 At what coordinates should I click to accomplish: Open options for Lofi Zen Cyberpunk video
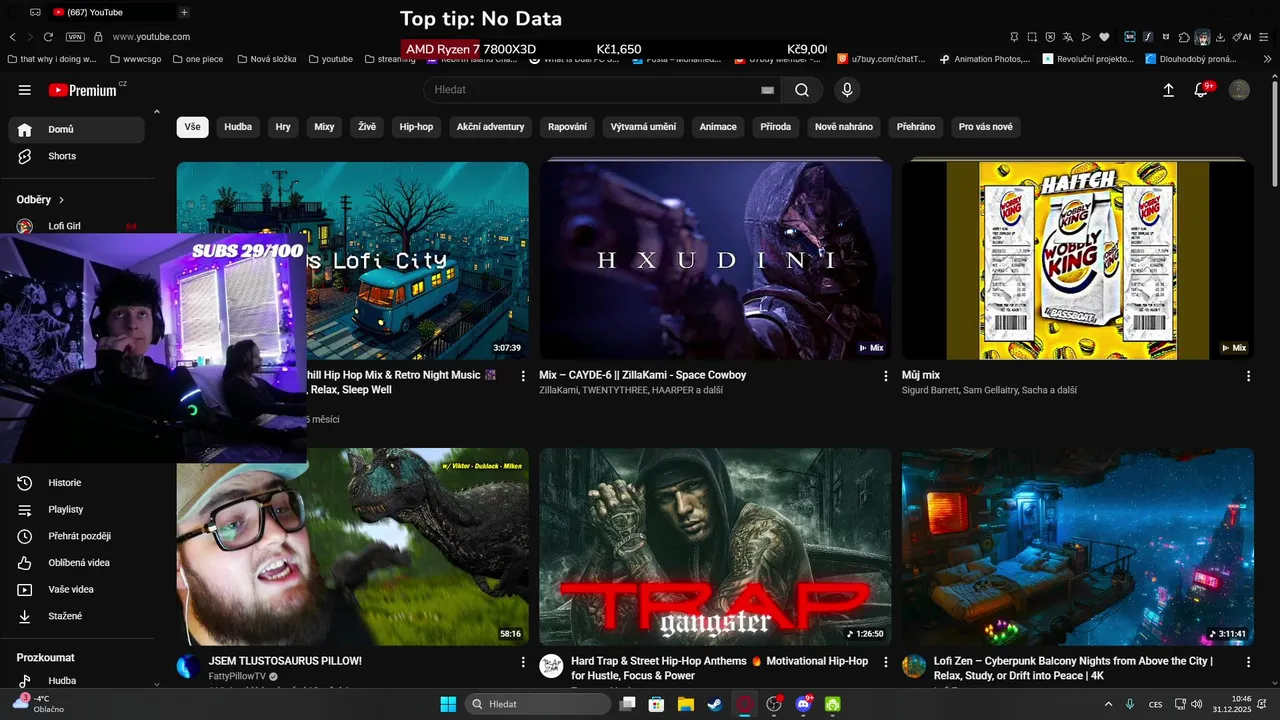point(1248,662)
